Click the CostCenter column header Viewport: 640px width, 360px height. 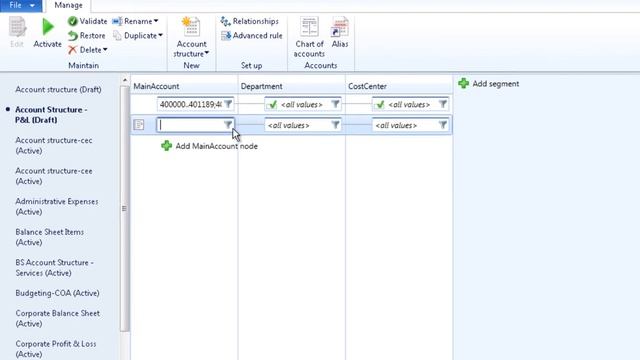coord(399,86)
